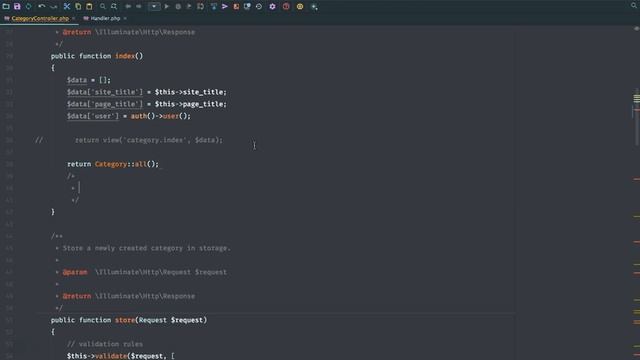Click the rightmost toolbar plus-arrow icon
This screenshot has width=640, height=360.
[314, 7]
